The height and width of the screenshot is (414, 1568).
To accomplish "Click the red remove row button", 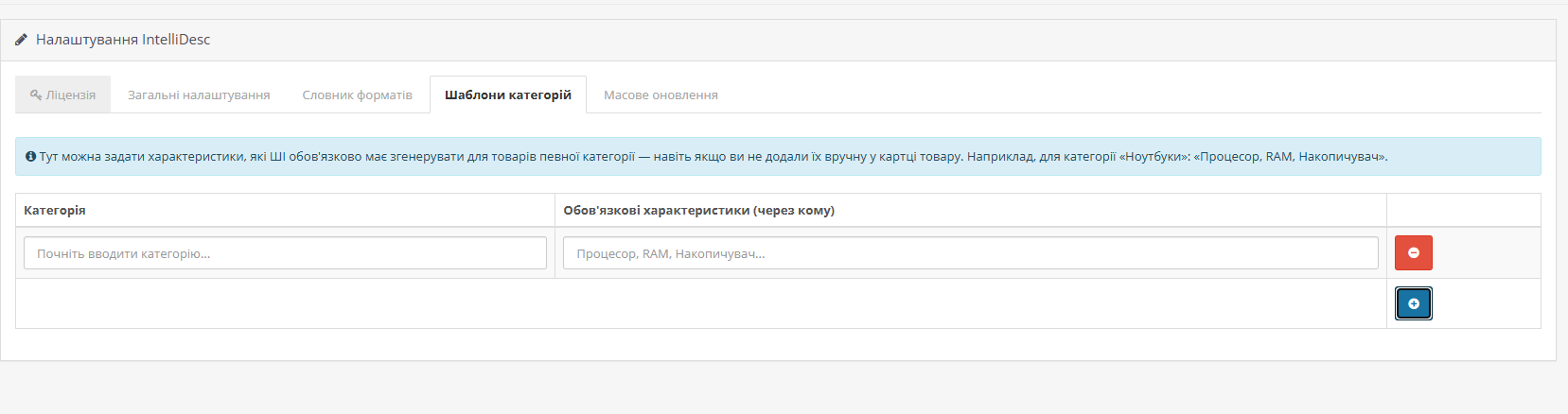I will pyautogui.click(x=1413, y=252).
